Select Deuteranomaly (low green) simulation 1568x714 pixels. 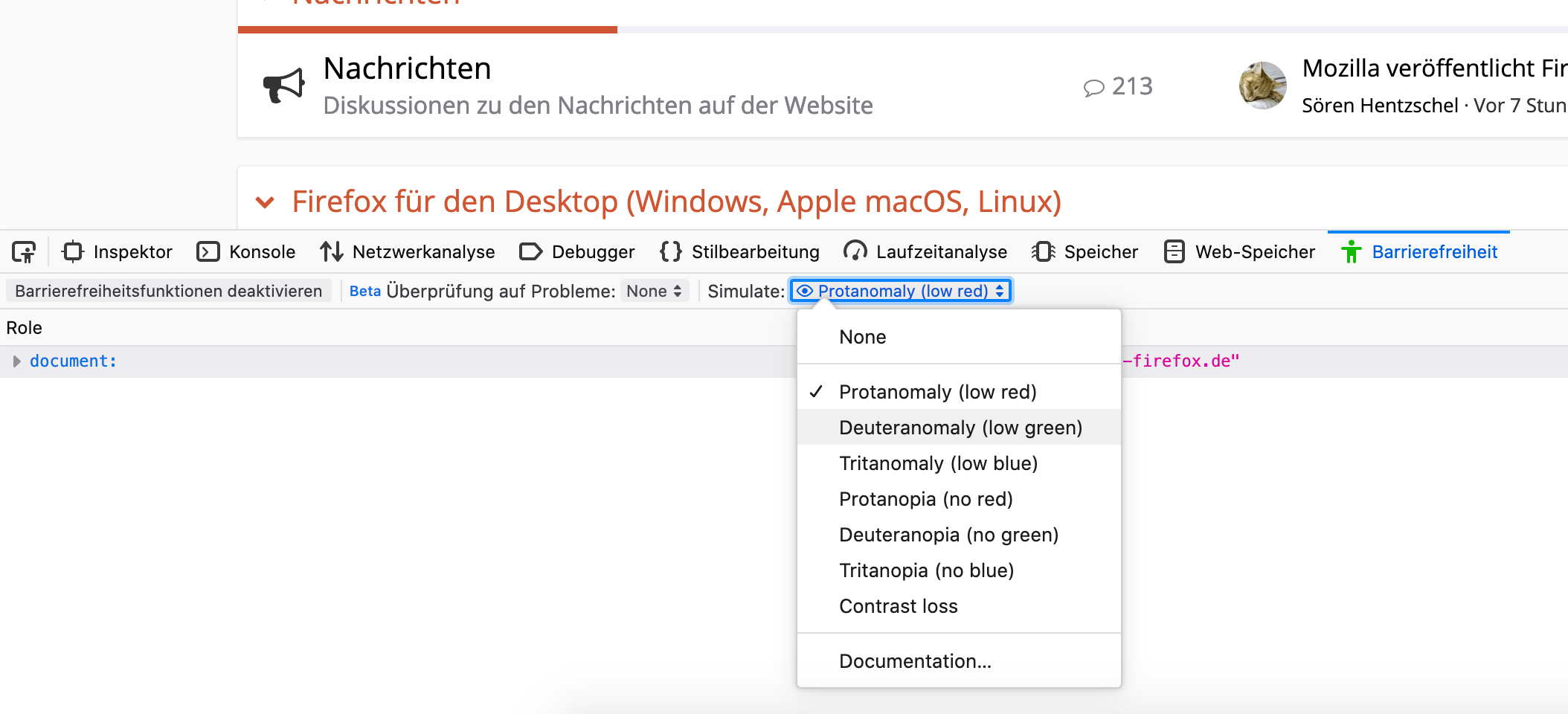[x=960, y=428]
